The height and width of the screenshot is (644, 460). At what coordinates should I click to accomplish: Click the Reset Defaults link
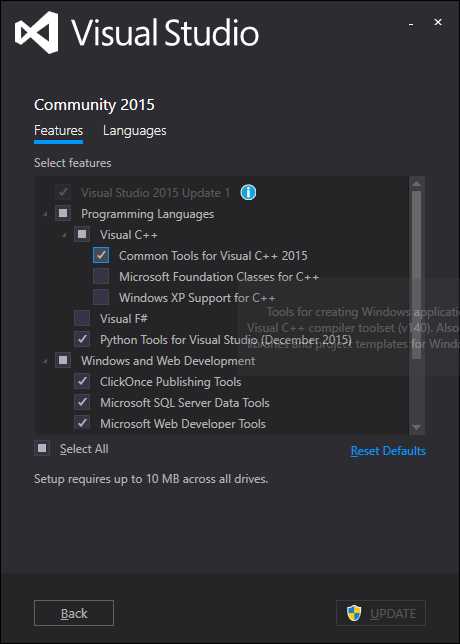point(388,451)
